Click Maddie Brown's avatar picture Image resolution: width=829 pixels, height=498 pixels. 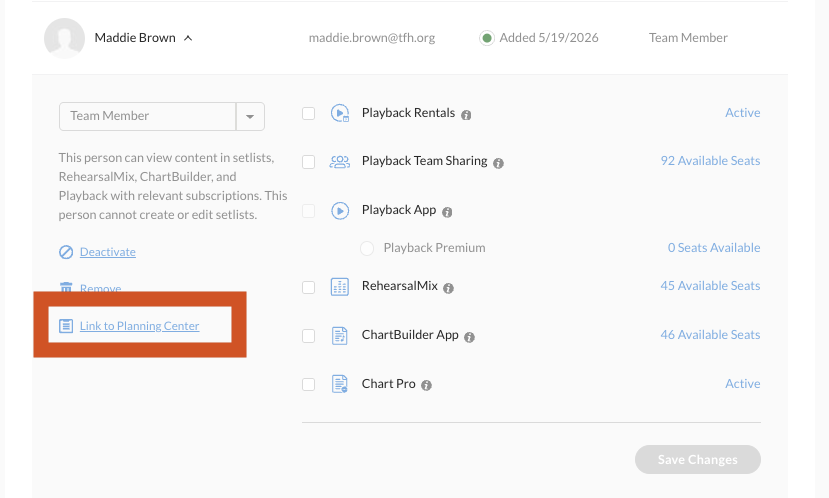tap(65, 38)
